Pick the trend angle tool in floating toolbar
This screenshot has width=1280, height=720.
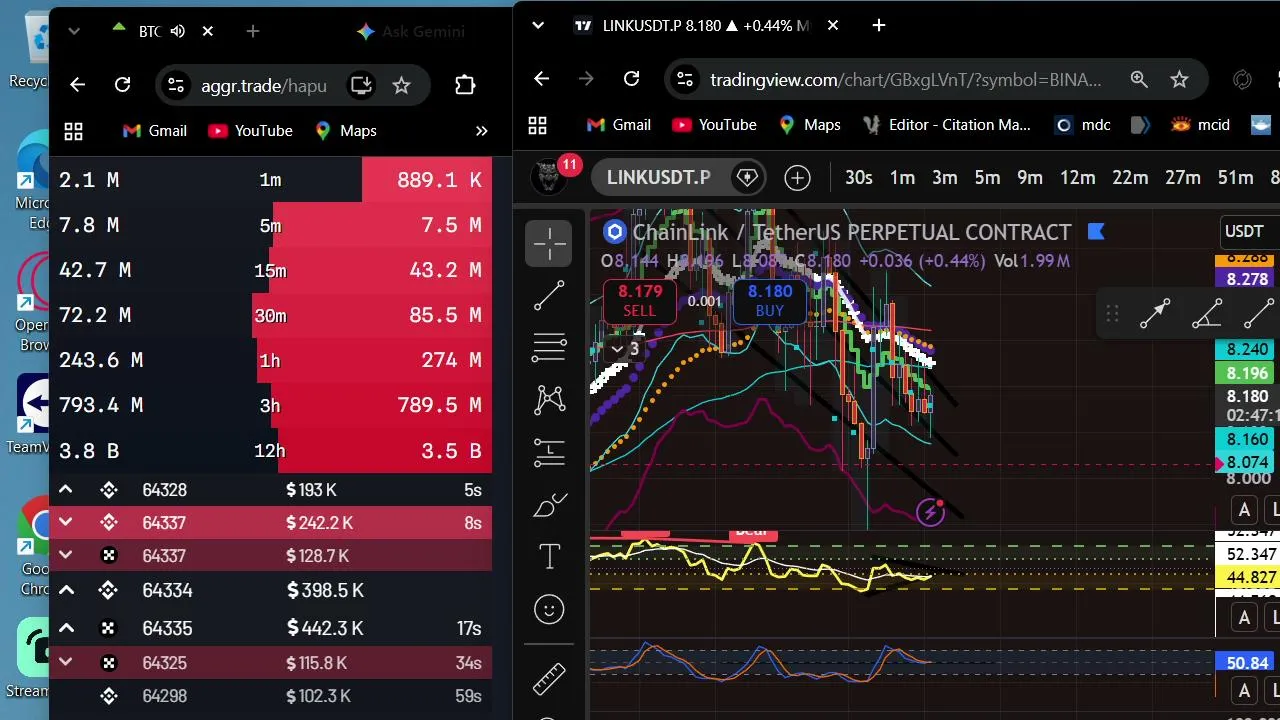(x=1207, y=314)
